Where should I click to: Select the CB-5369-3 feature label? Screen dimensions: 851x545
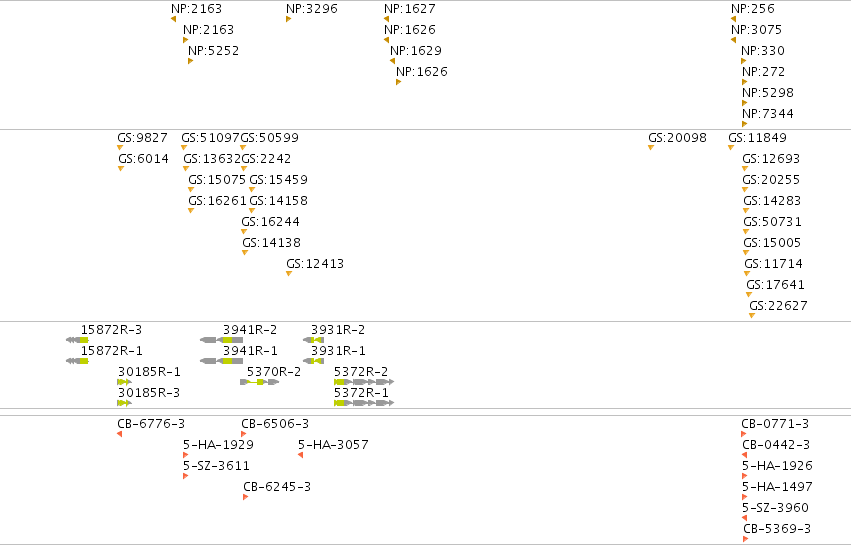777,529
